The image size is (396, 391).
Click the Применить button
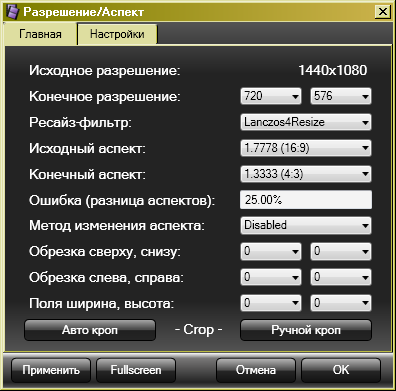(x=51, y=370)
